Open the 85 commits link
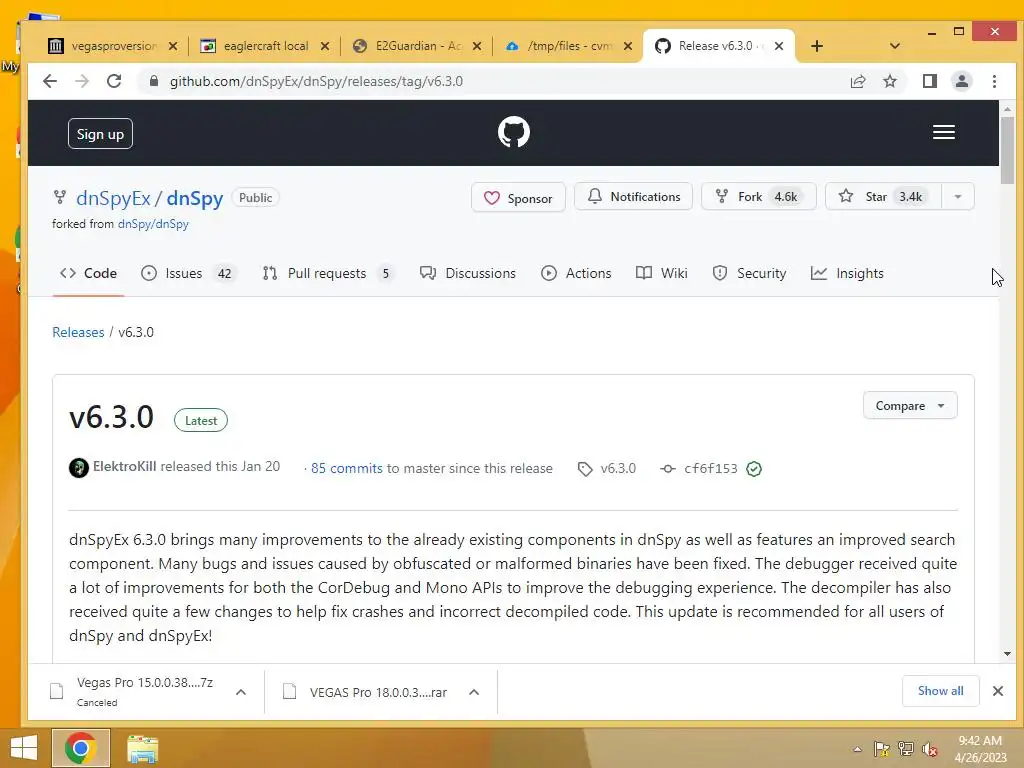Screen dimensions: 1024x768 (346, 468)
